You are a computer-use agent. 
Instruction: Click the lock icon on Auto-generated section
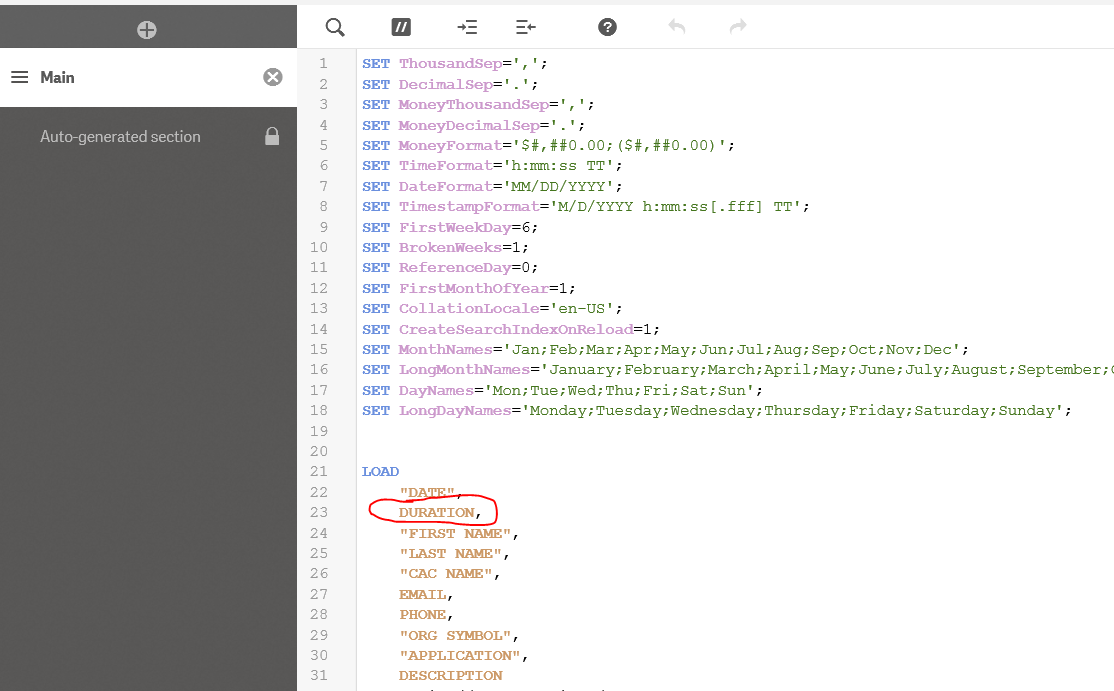[x=272, y=137]
